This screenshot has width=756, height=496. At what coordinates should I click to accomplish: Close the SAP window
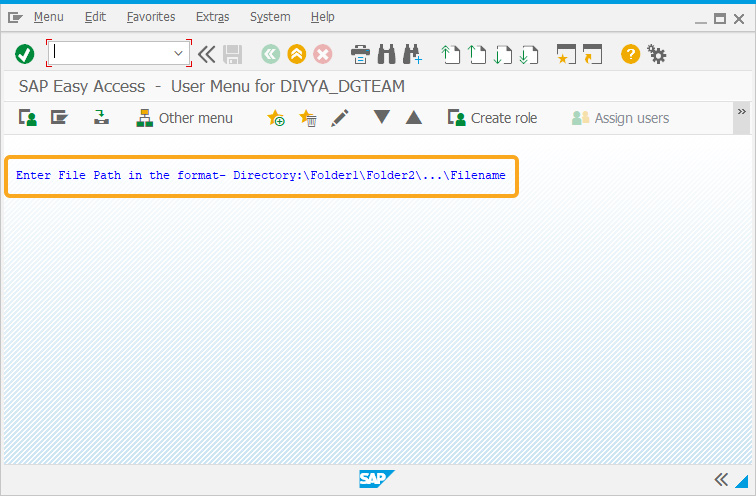[x=739, y=19]
